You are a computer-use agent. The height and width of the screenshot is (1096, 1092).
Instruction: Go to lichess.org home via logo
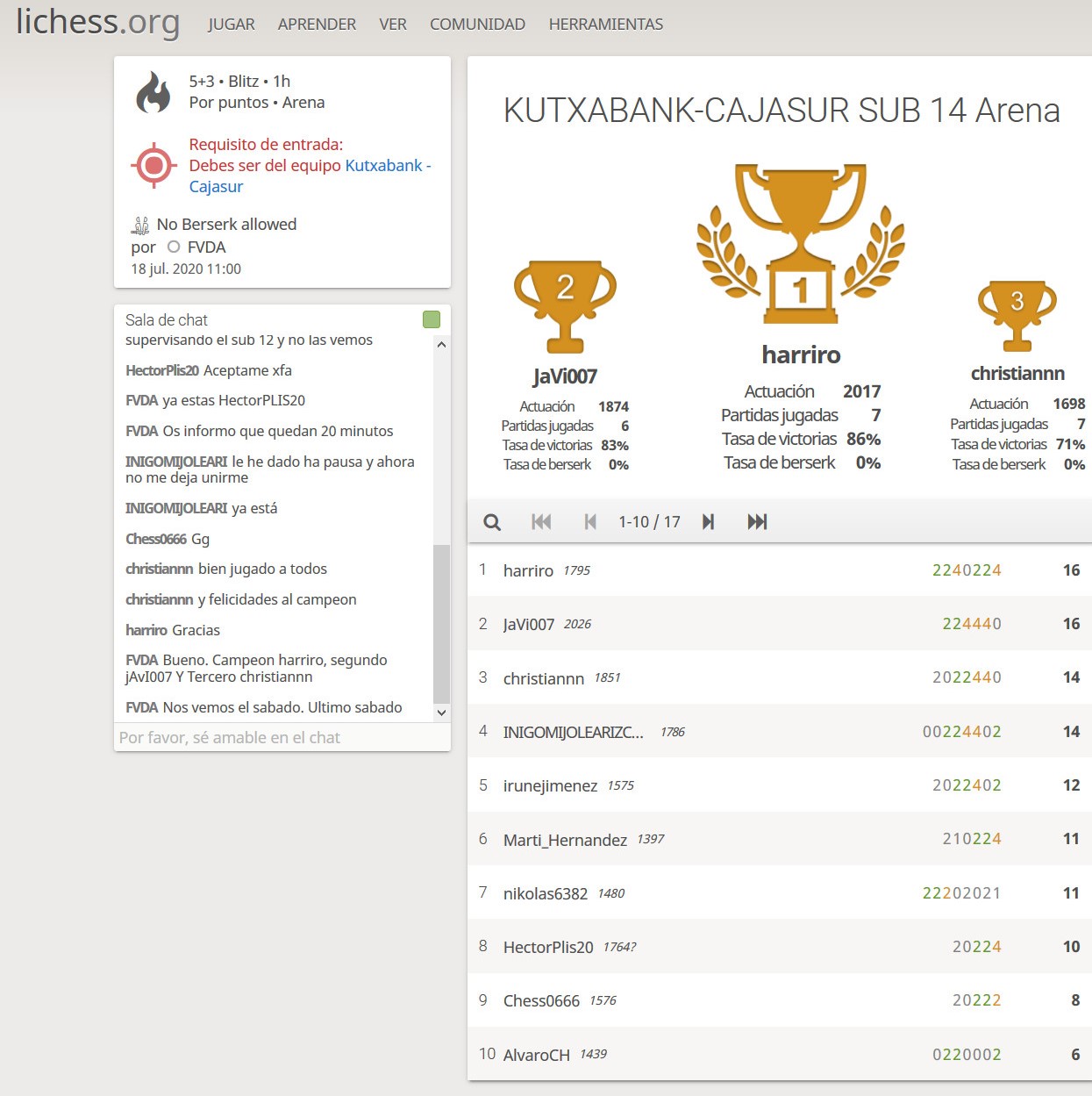tap(98, 23)
